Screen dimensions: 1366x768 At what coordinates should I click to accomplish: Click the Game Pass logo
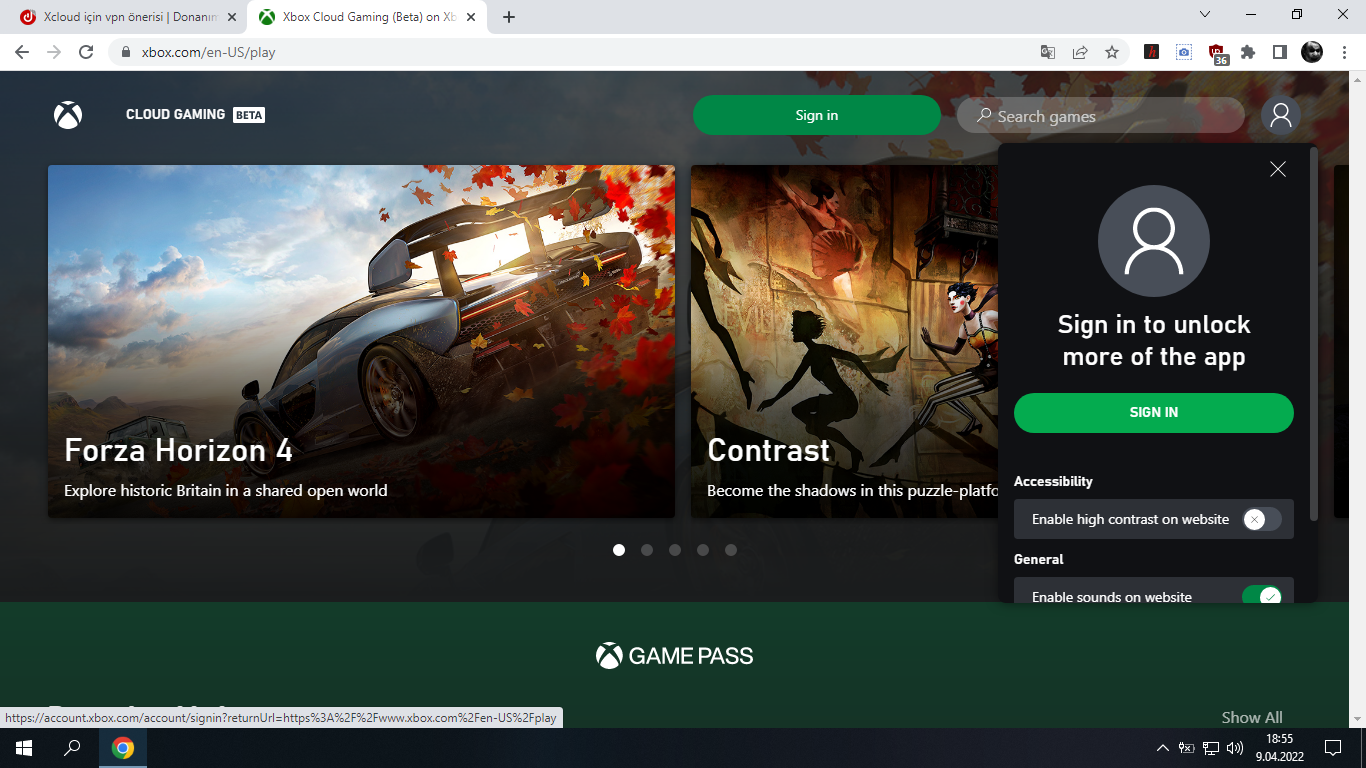pos(675,656)
